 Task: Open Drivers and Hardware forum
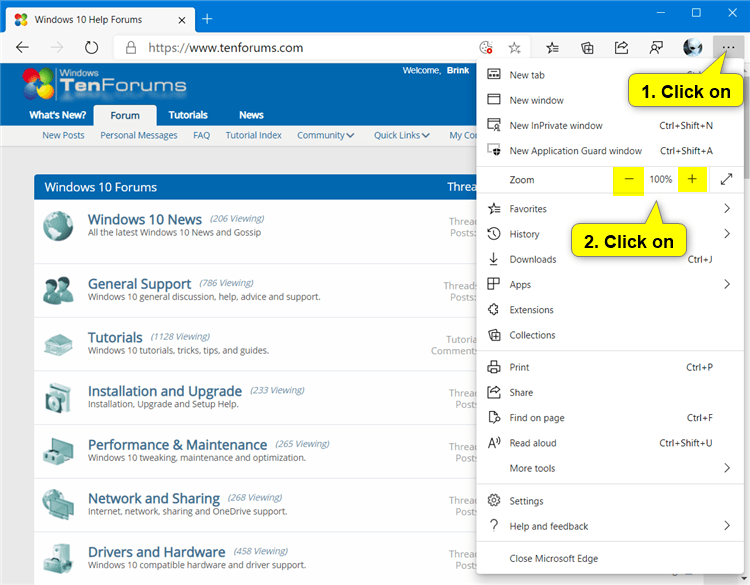pos(156,552)
